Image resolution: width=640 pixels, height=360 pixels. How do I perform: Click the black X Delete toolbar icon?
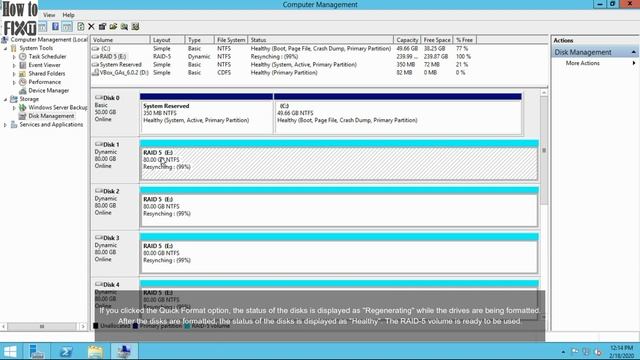coord(91,27)
